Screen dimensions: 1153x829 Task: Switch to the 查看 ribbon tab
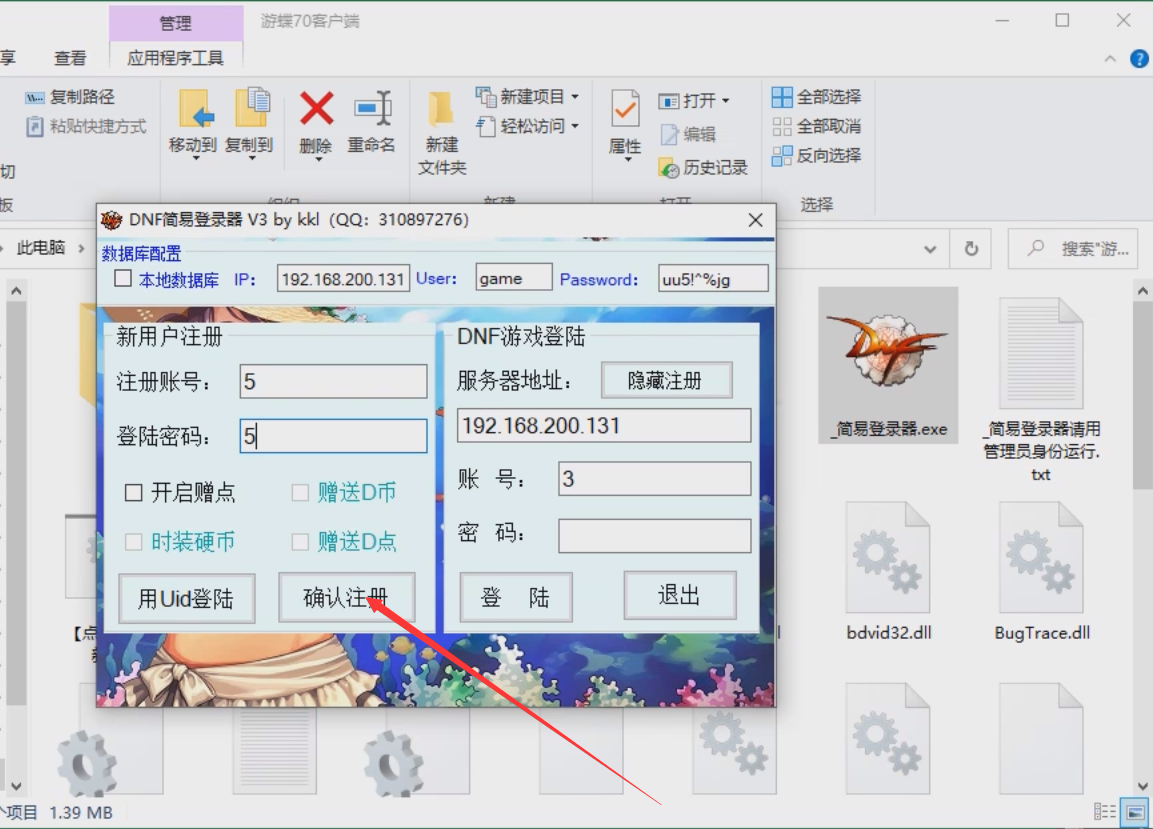tap(68, 58)
